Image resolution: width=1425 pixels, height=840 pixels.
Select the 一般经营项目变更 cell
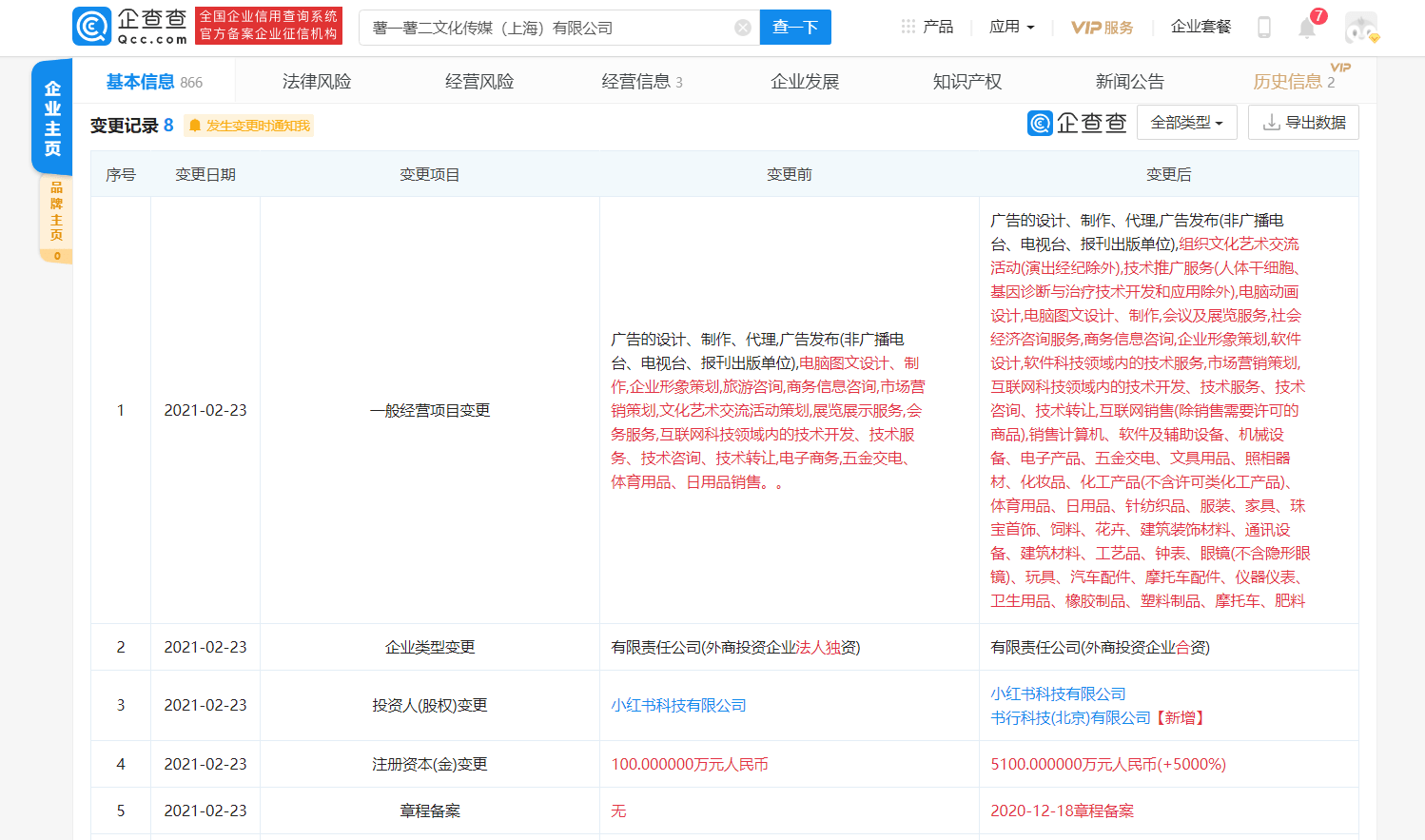tap(430, 411)
